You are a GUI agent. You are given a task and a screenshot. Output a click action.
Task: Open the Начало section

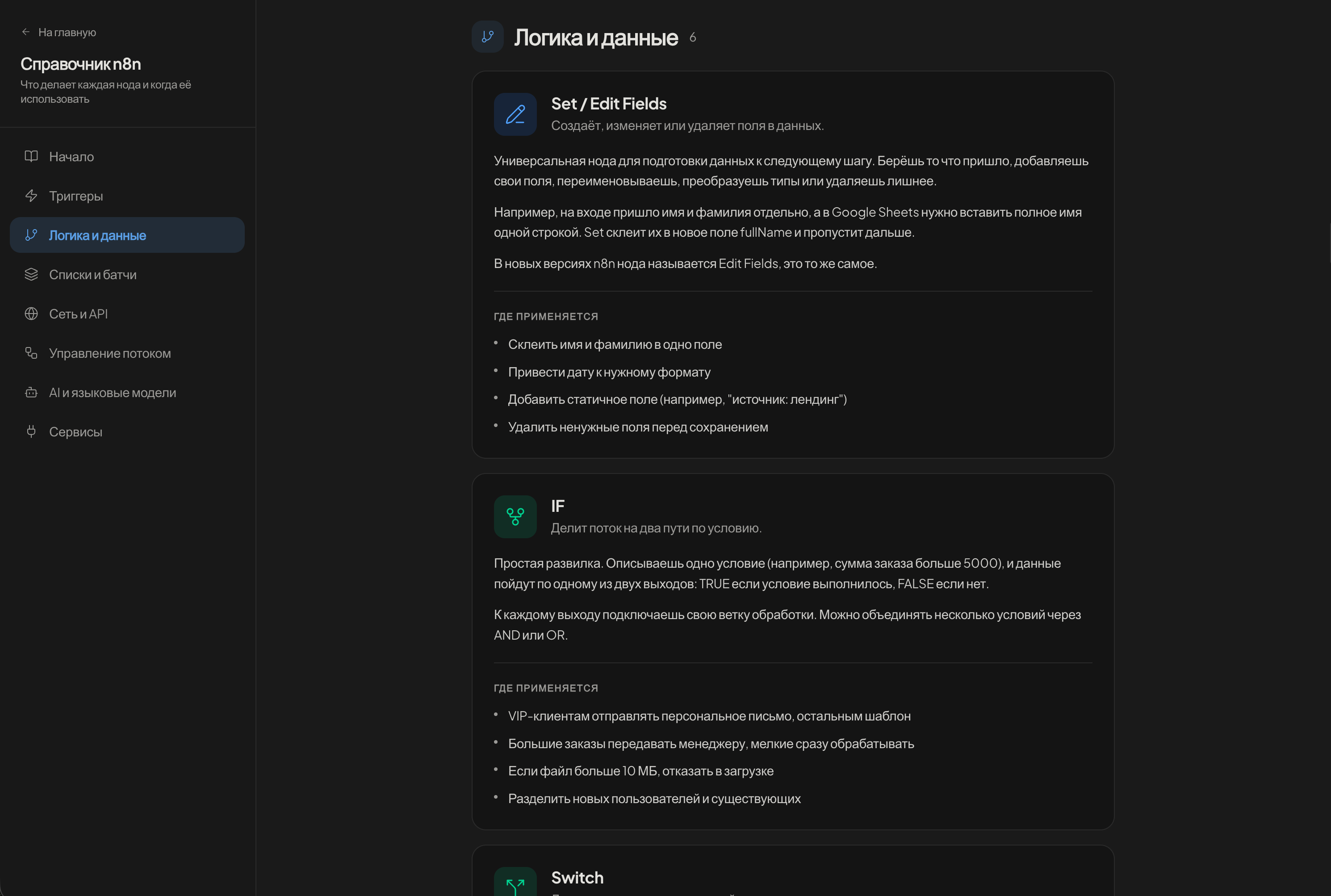(71, 157)
